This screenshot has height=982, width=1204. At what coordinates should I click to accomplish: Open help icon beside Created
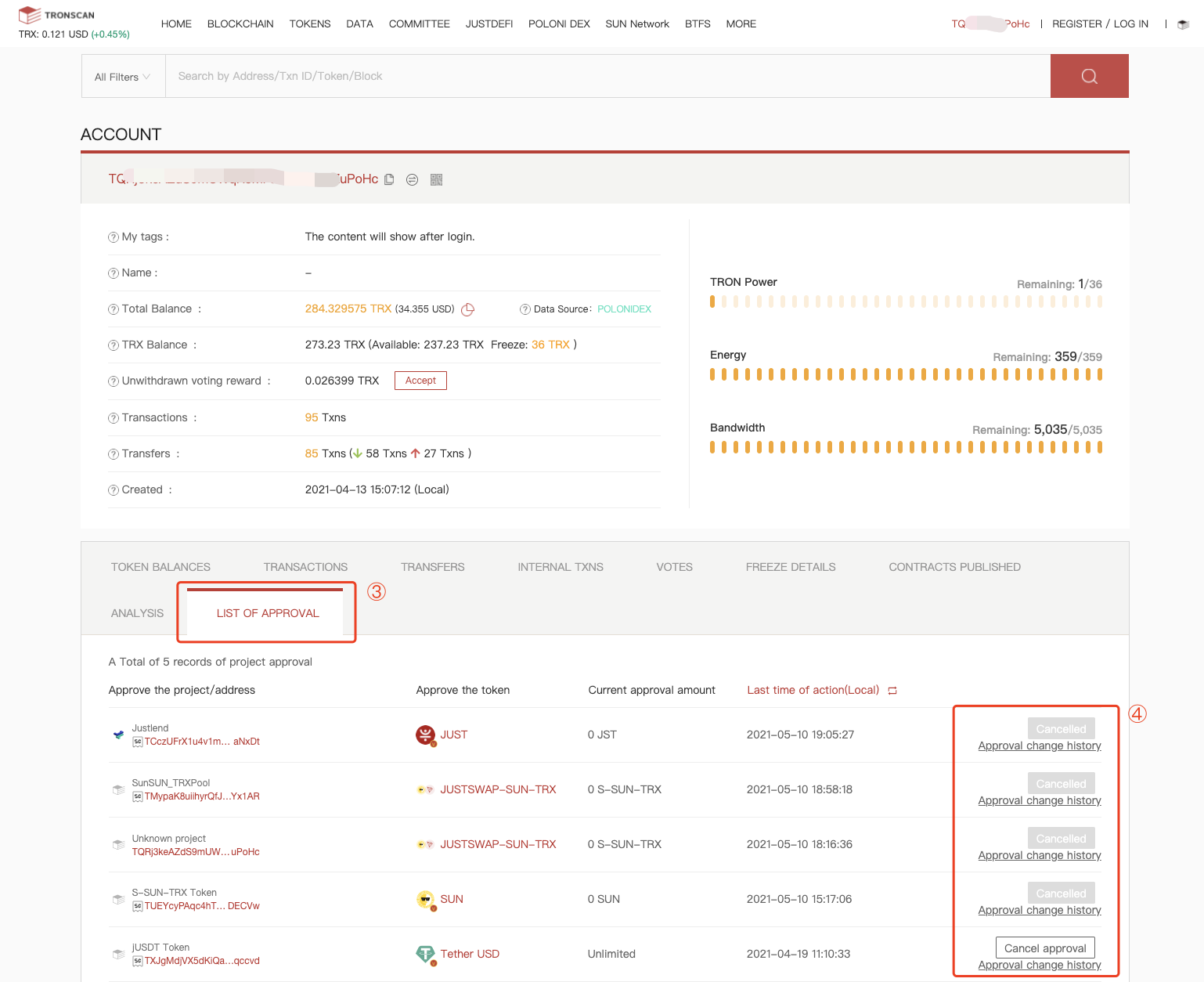coord(114,490)
